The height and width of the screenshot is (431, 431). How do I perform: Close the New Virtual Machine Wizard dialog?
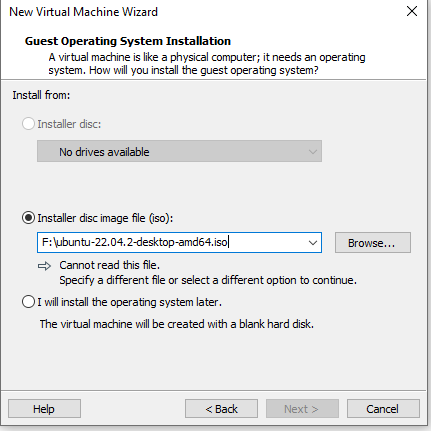[412, 11]
